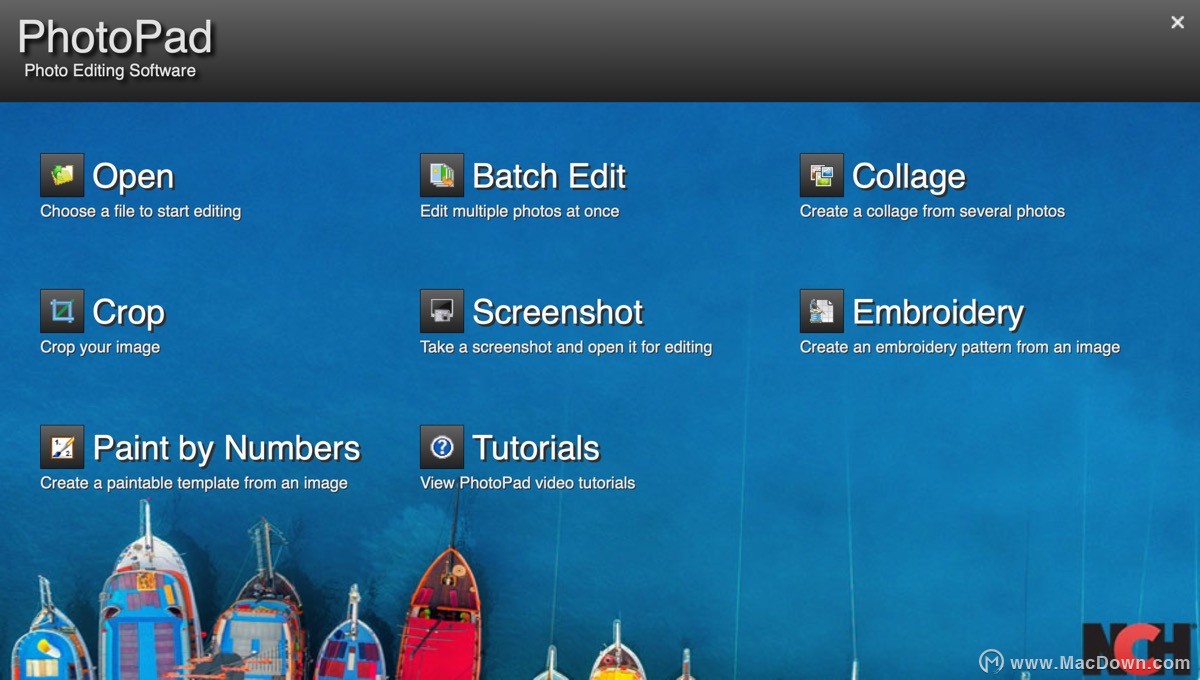The height and width of the screenshot is (680, 1200).
Task: Choose the Collage heading
Action: (909, 177)
